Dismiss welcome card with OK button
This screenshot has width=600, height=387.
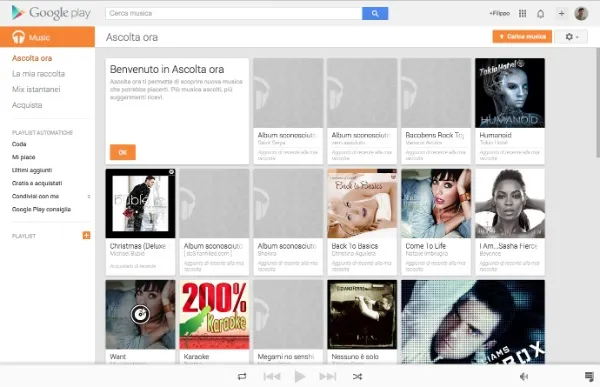click(122, 152)
